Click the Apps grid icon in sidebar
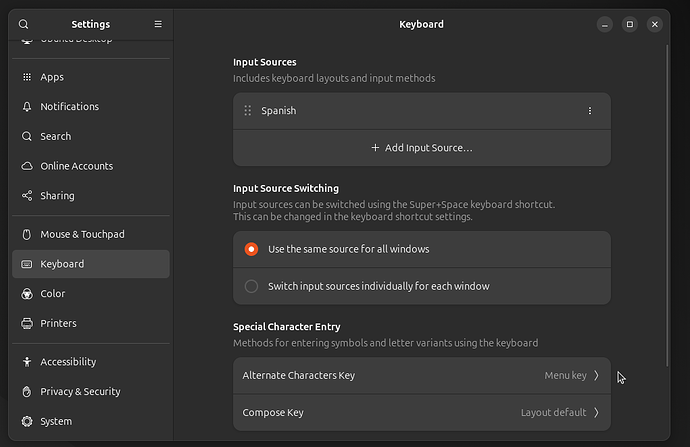The image size is (690, 447). click(x=27, y=77)
